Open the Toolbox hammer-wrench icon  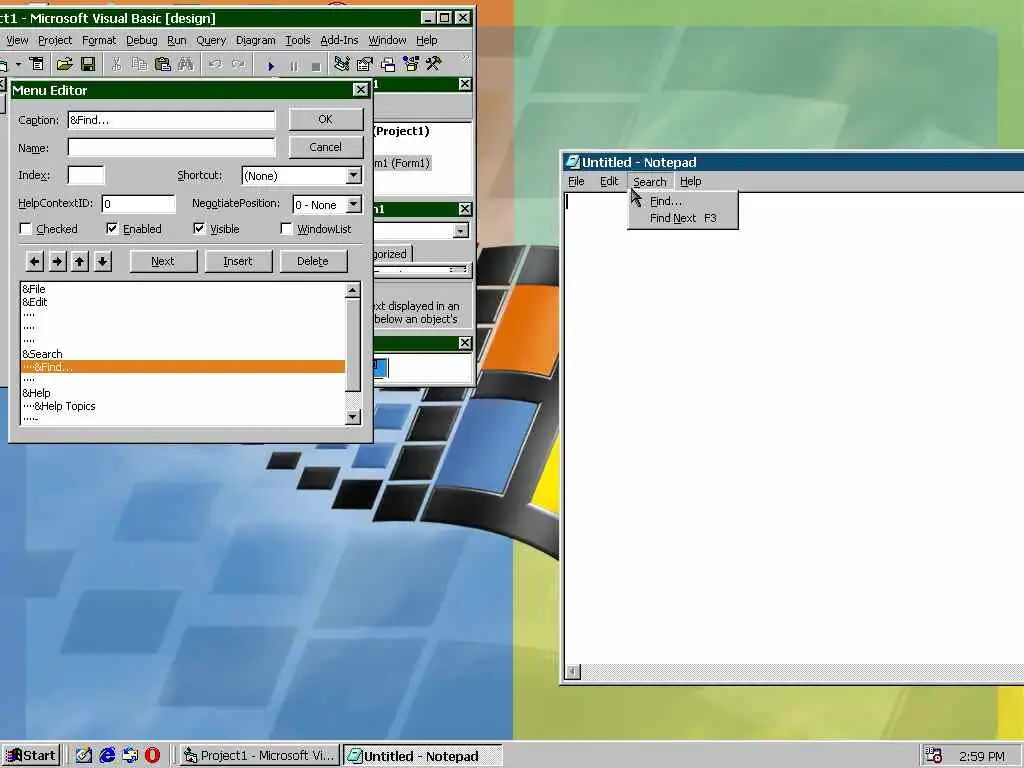434,64
